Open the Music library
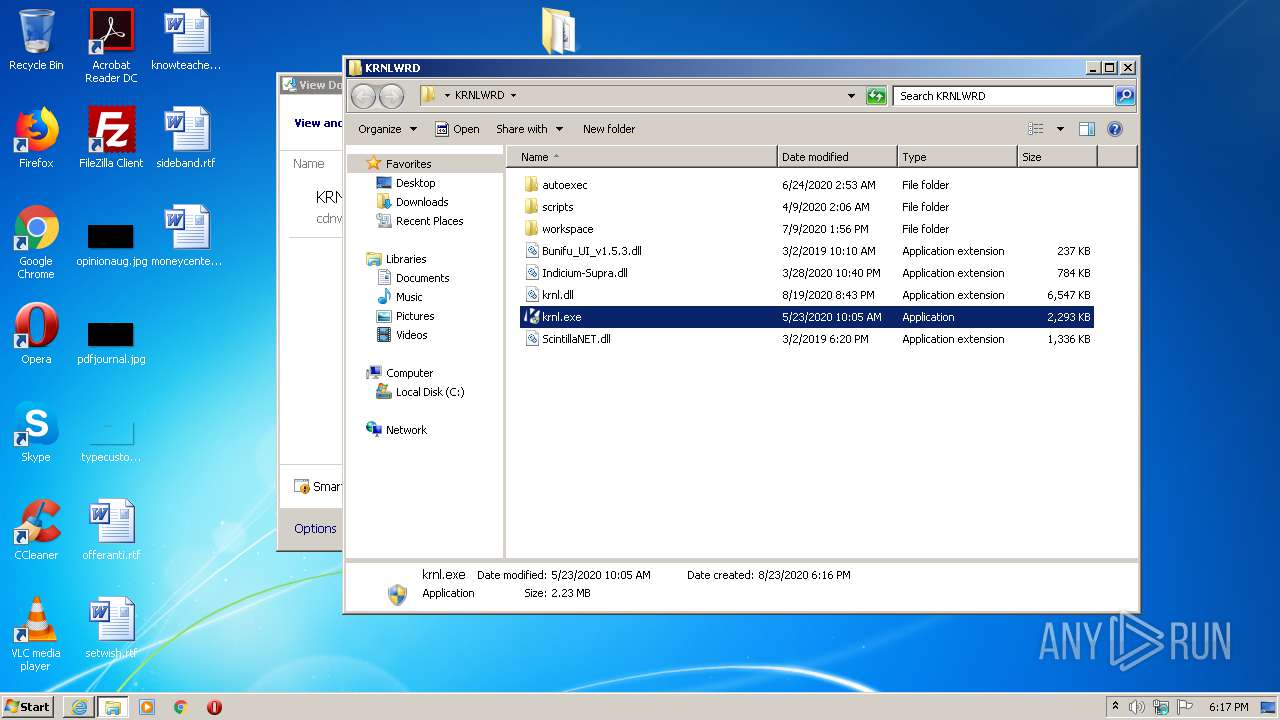Screen dimensions: 1280x720 point(409,297)
